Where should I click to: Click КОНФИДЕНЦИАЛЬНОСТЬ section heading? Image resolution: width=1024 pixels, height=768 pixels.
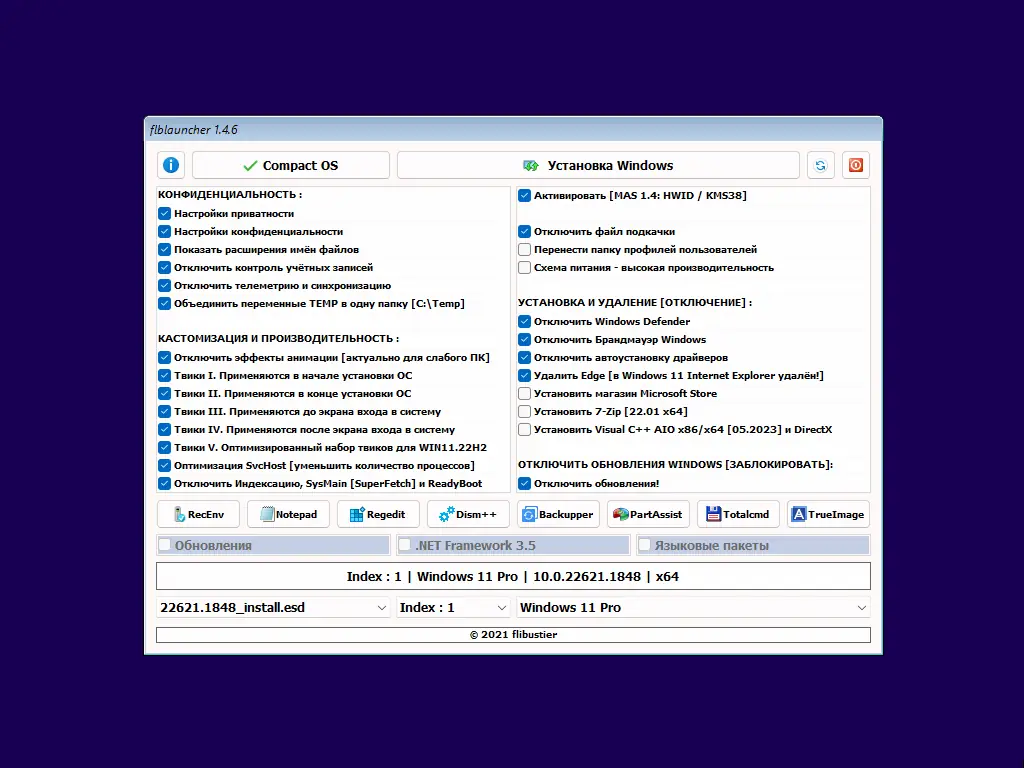coord(230,195)
